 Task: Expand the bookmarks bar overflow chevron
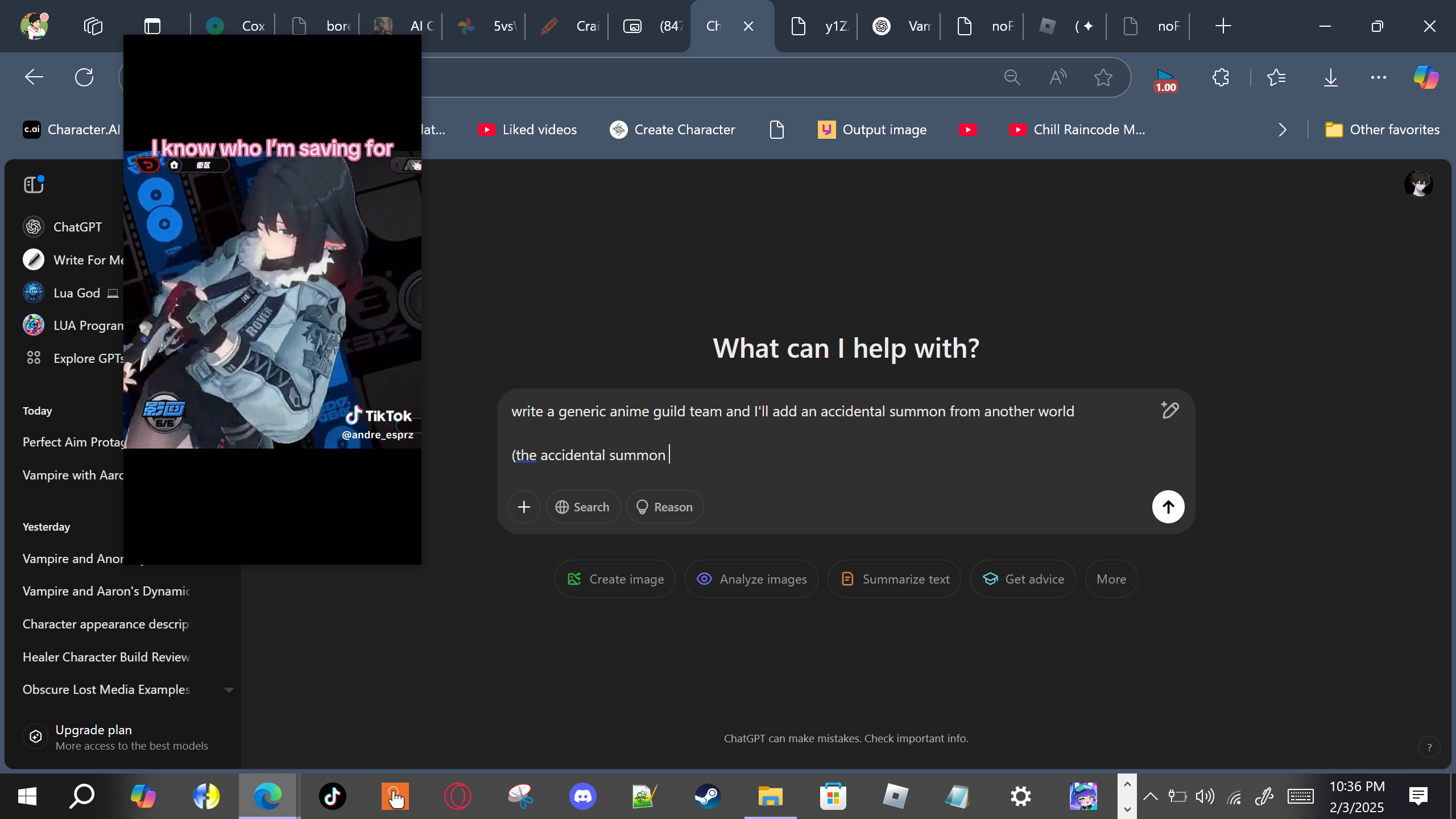1283,130
